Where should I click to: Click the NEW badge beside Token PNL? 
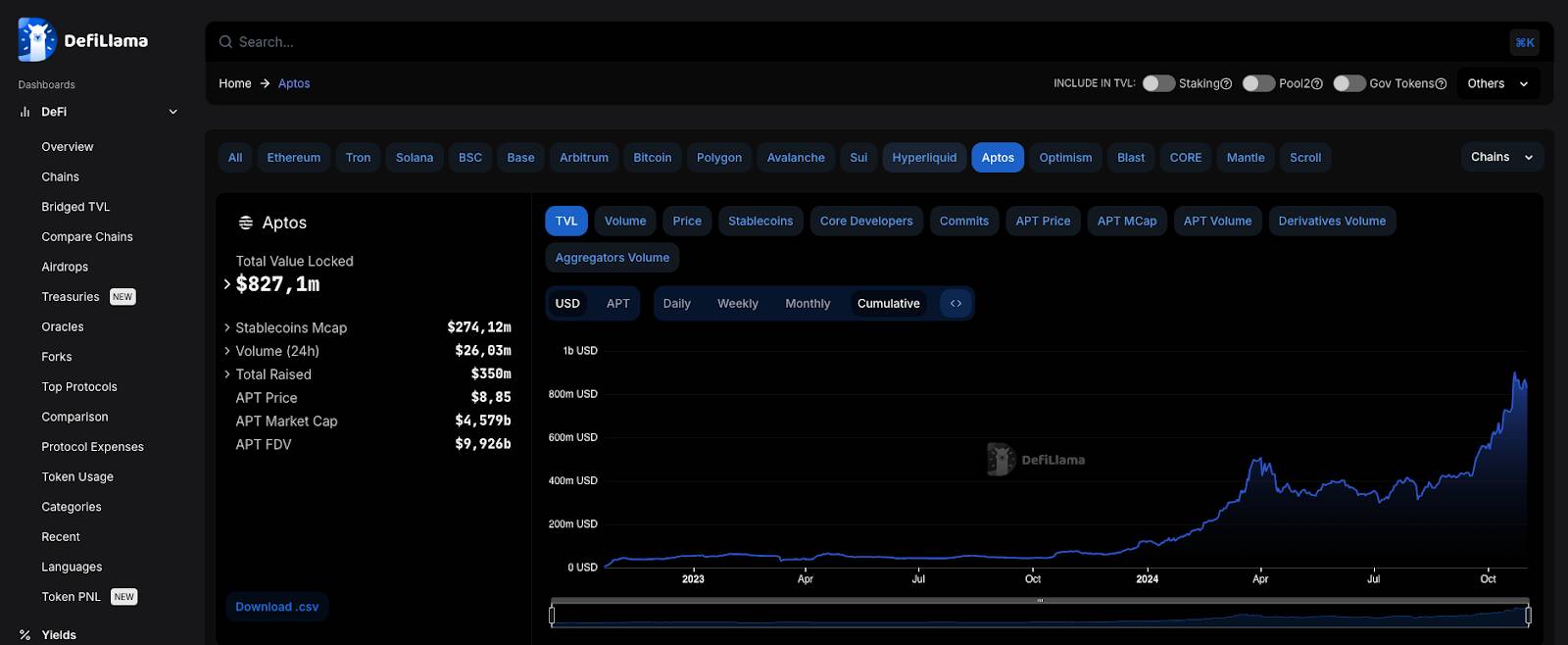click(123, 597)
